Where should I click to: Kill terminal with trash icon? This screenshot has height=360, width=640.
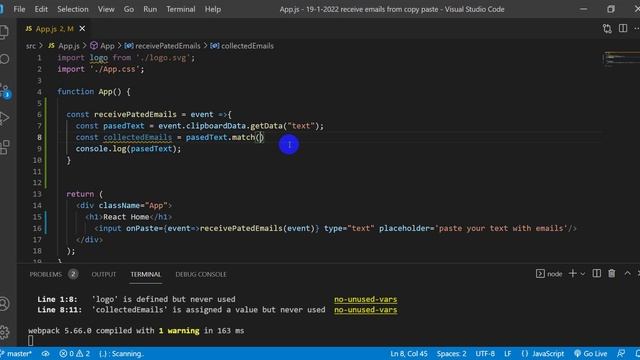[x=611, y=273]
